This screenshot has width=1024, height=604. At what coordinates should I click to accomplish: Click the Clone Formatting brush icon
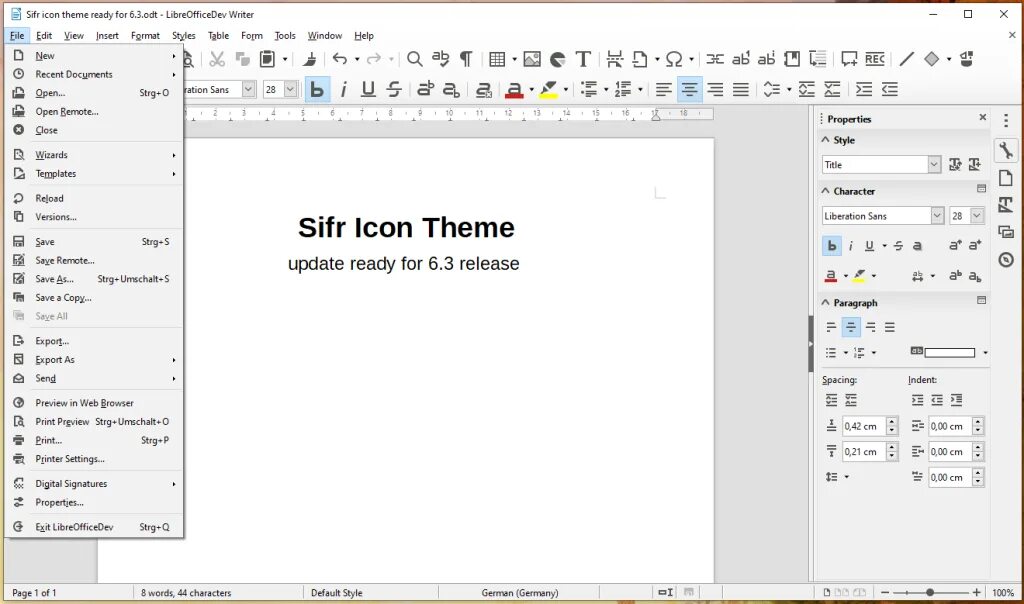(310, 59)
